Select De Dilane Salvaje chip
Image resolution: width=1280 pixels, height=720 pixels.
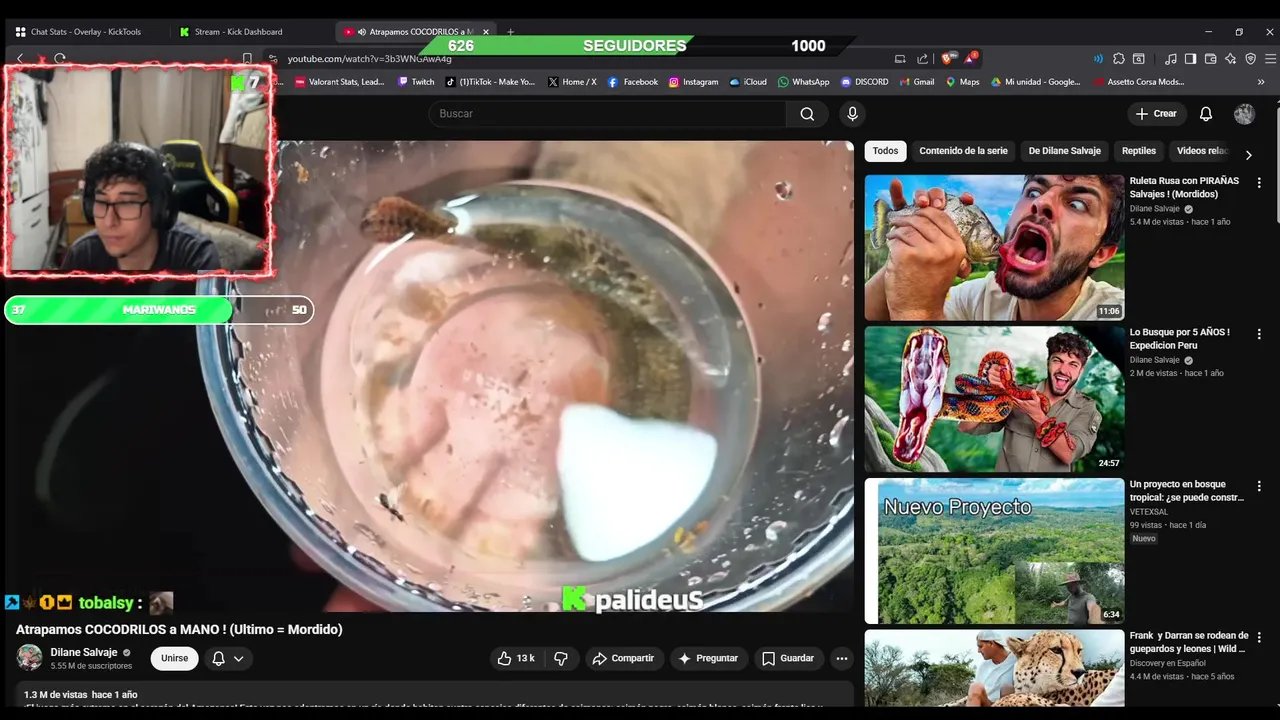tap(1064, 151)
